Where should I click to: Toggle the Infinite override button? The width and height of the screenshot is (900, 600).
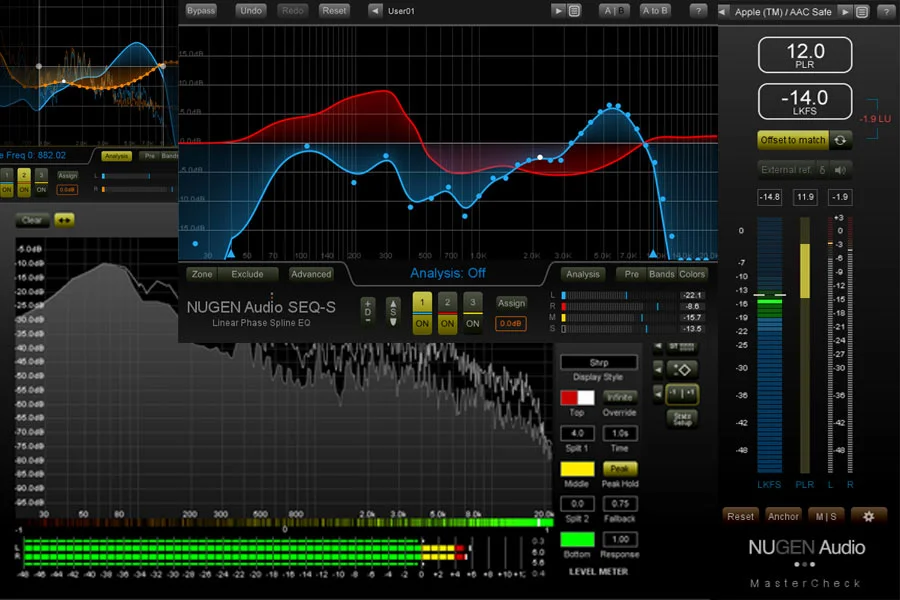620,397
